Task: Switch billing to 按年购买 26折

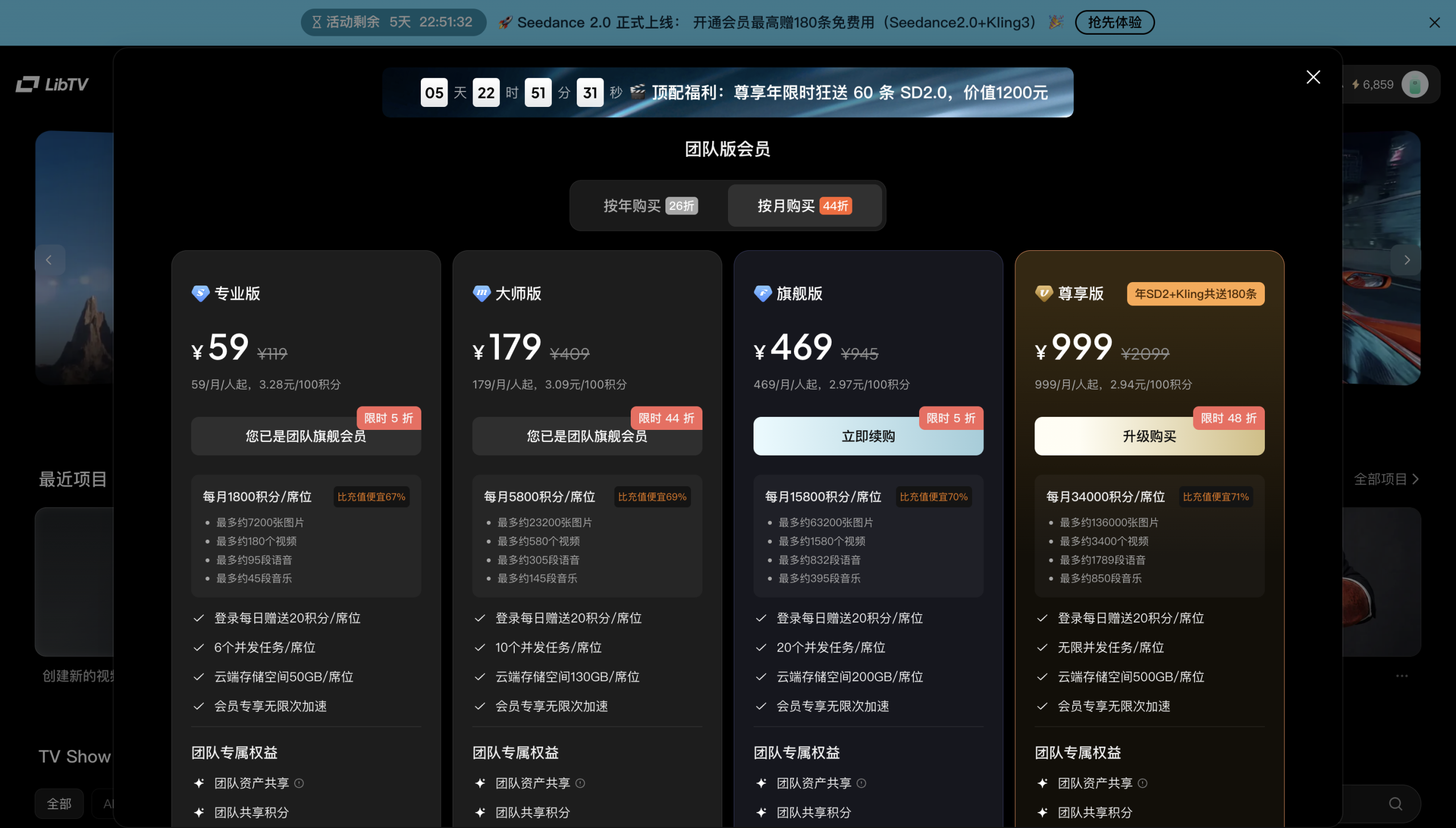Action: click(x=648, y=206)
